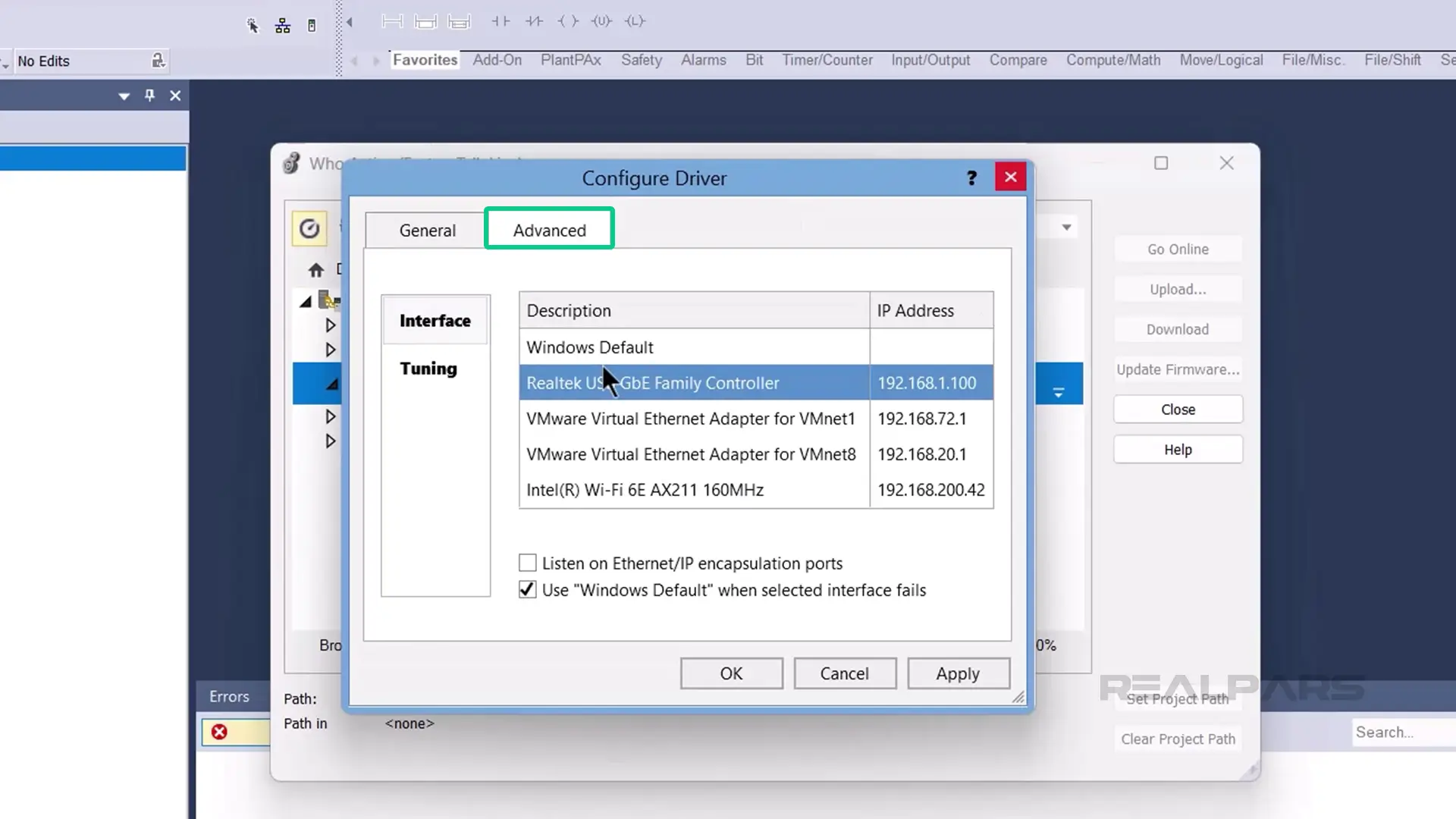Open the Alarms instruction tab
The image size is (1456, 819).
click(703, 60)
